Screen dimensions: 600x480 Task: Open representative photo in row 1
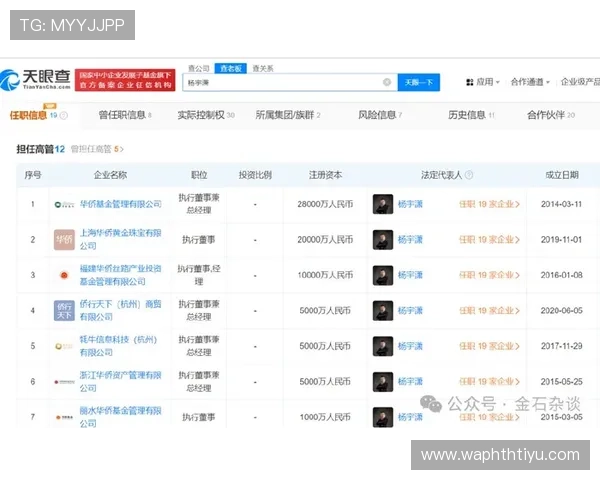click(383, 204)
